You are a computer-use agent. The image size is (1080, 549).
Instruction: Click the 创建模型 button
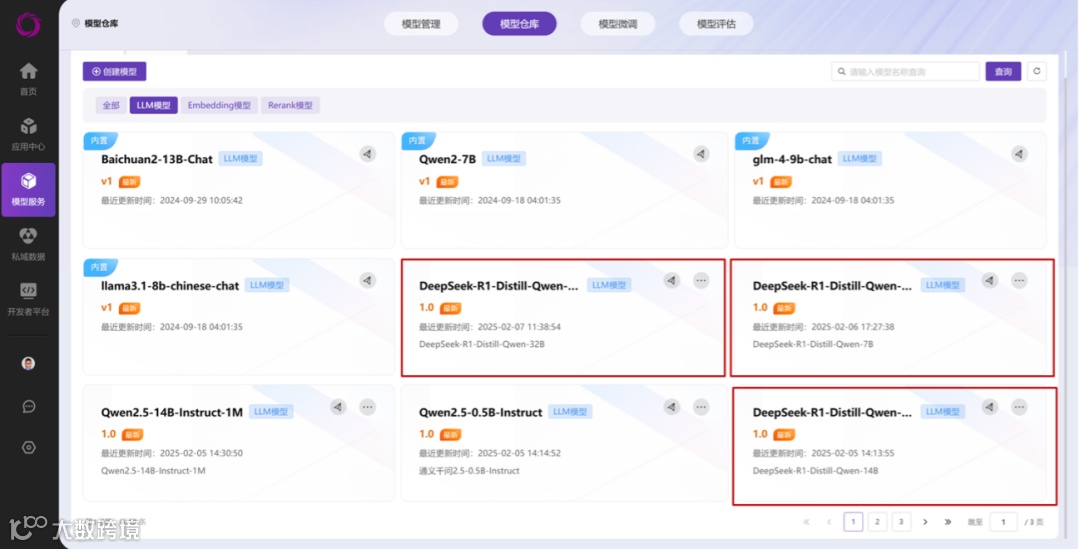114,72
